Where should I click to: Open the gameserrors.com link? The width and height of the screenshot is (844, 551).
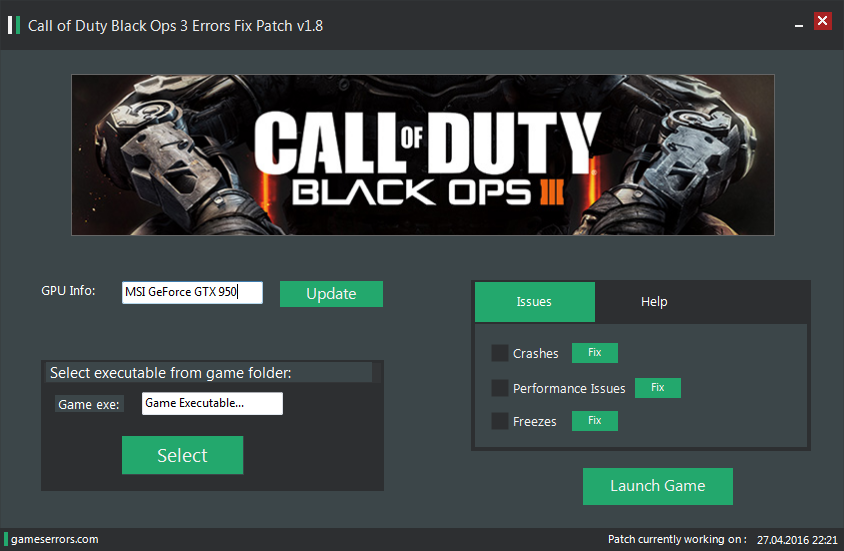[54, 539]
